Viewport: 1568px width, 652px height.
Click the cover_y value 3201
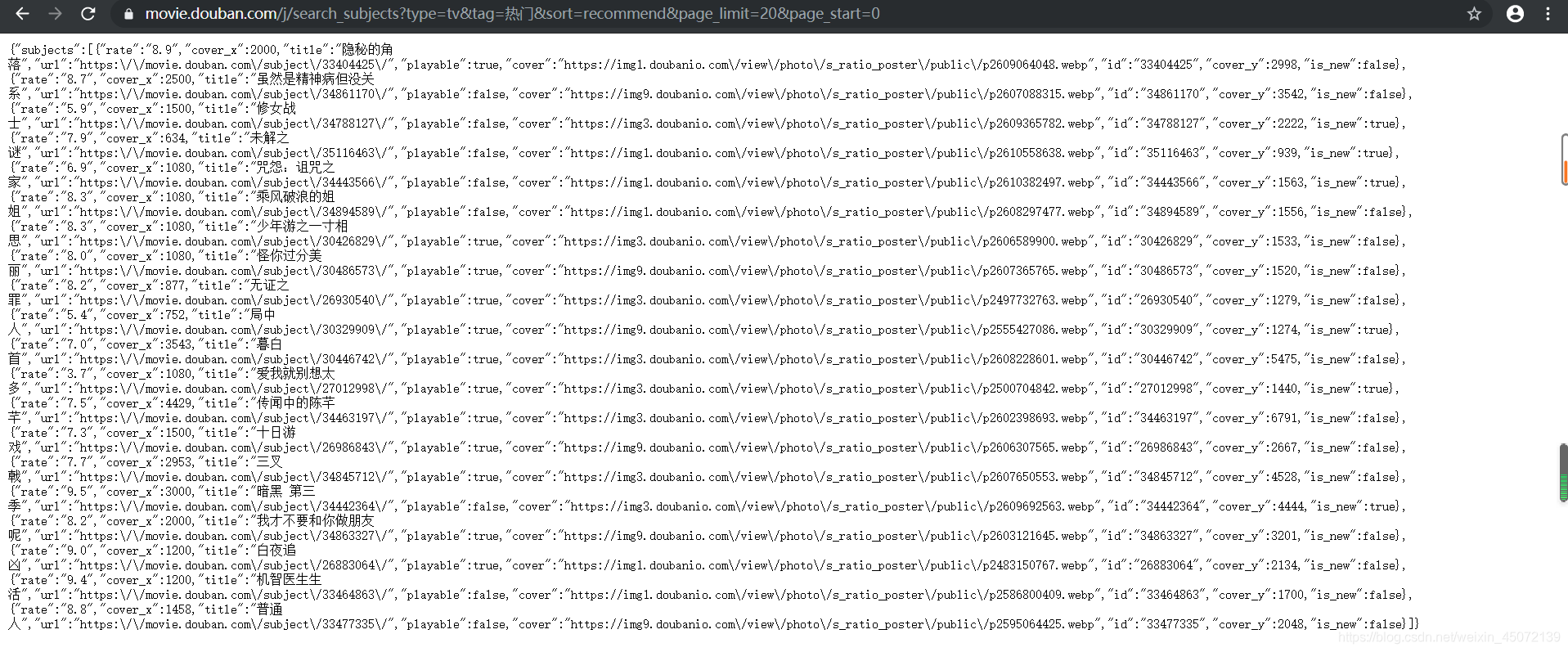(1284, 536)
